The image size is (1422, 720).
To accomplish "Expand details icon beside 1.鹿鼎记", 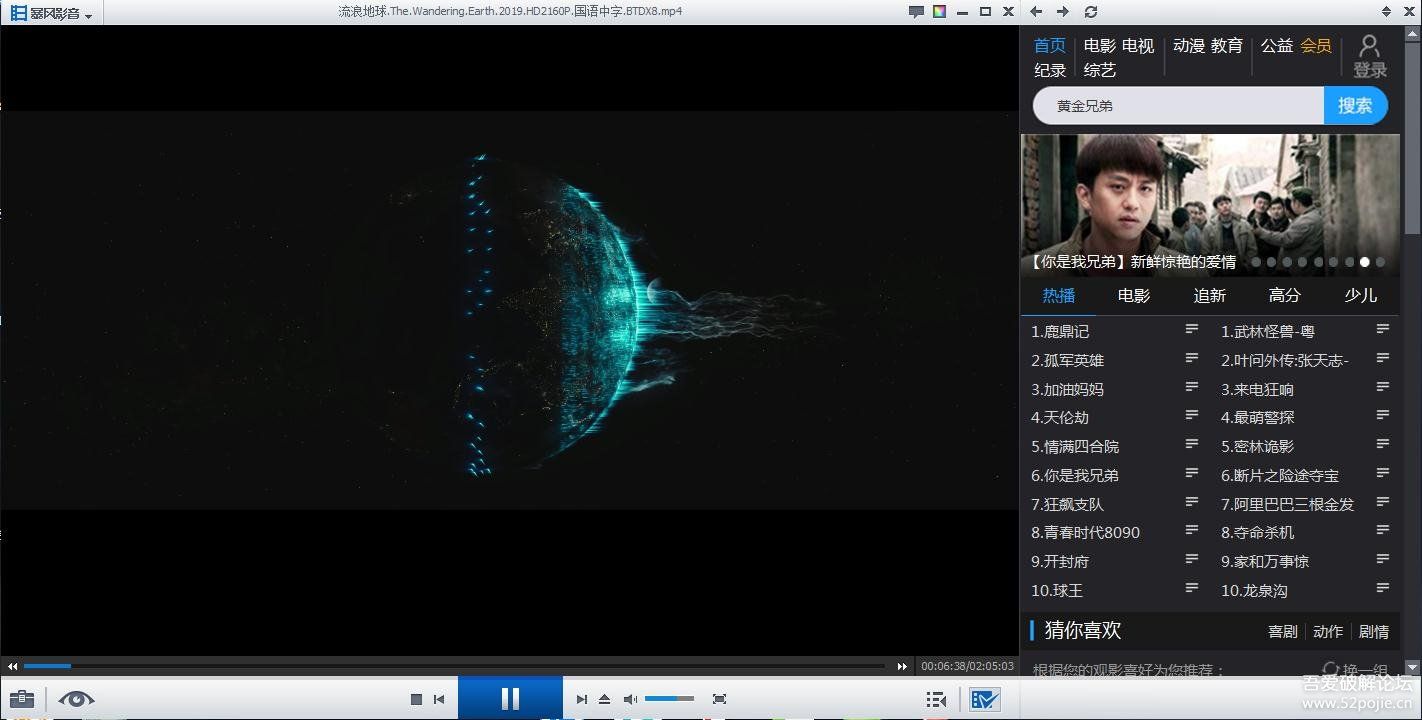I will [x=1192, y=329].
